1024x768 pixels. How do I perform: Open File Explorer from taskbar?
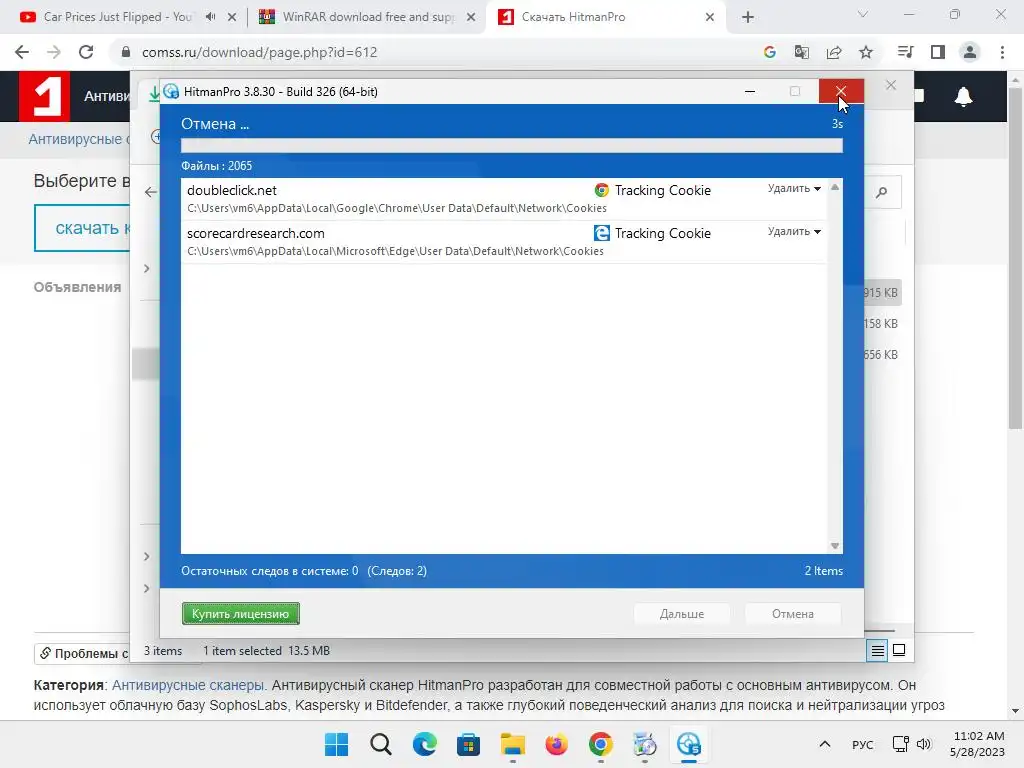pyautogui.click(x=513, y=744)
